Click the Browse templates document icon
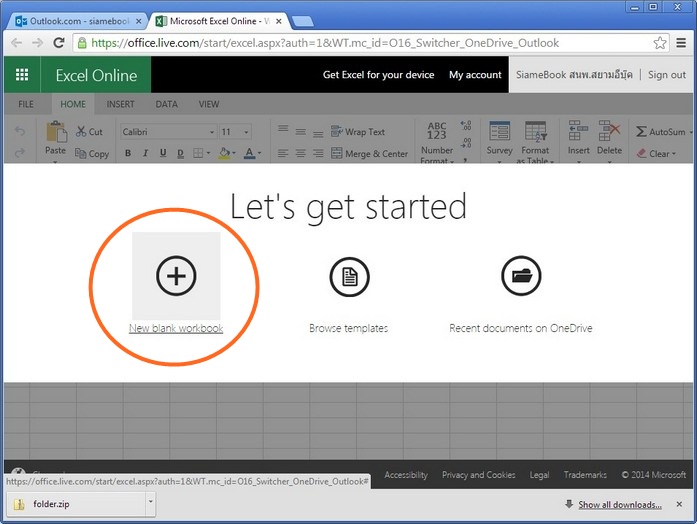Image resolution: width=697 pixels, height=524 pixels. coord(349,276)
